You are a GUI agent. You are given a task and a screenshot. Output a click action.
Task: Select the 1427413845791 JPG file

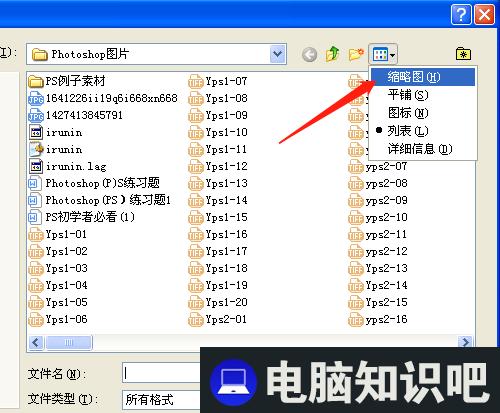76,115
